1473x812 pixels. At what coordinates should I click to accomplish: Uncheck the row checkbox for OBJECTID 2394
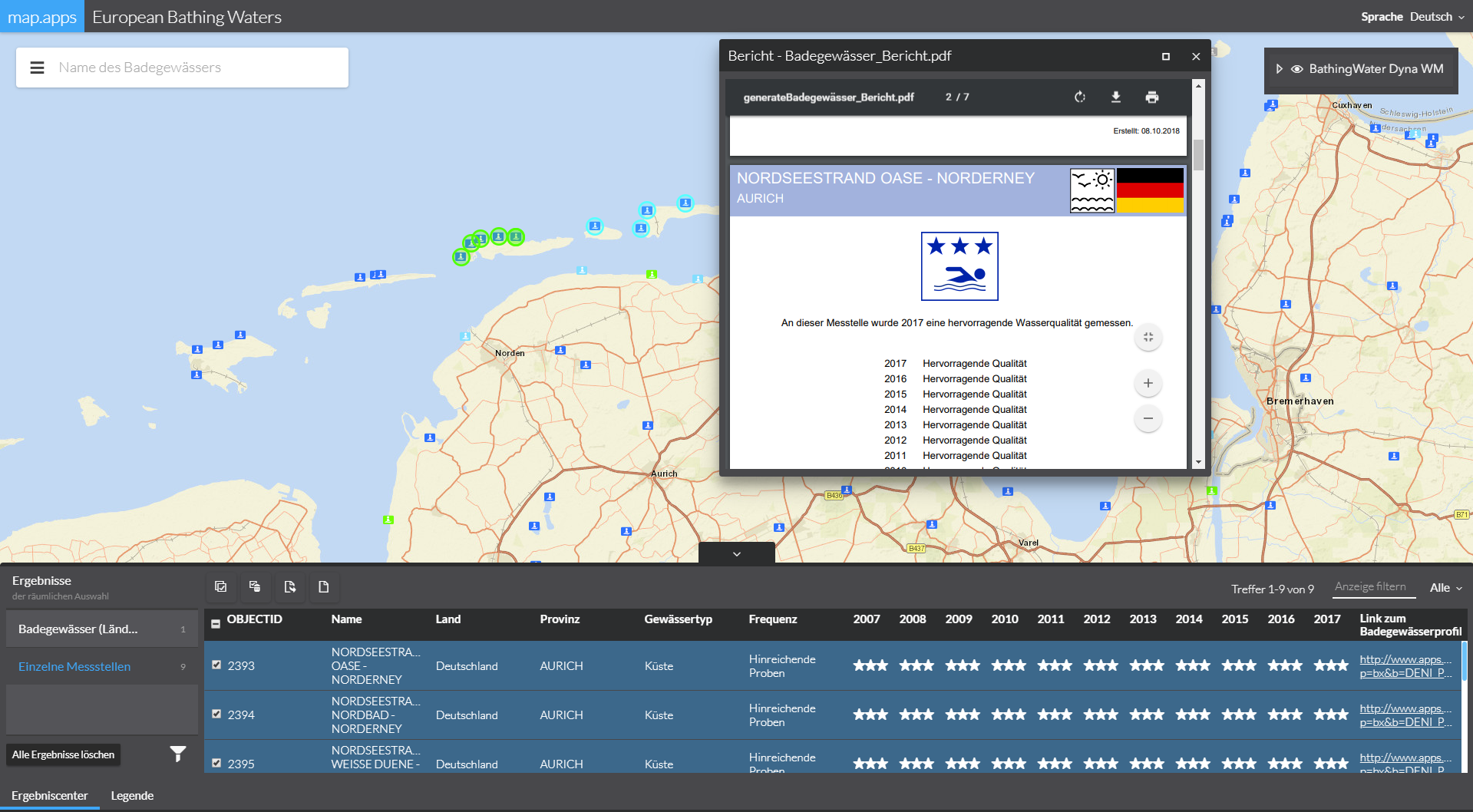216,714
